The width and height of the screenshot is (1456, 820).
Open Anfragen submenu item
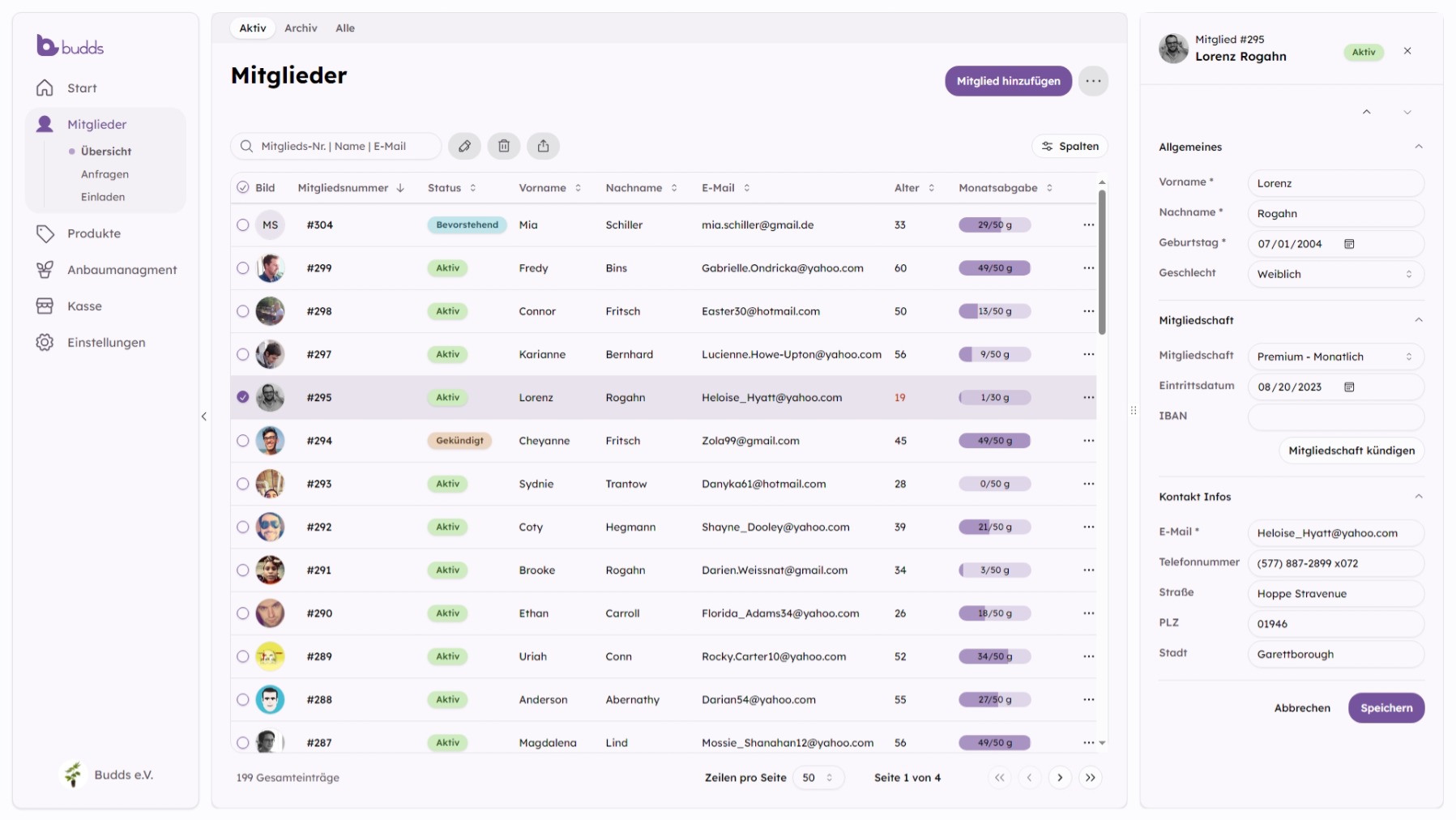[105, 174]
